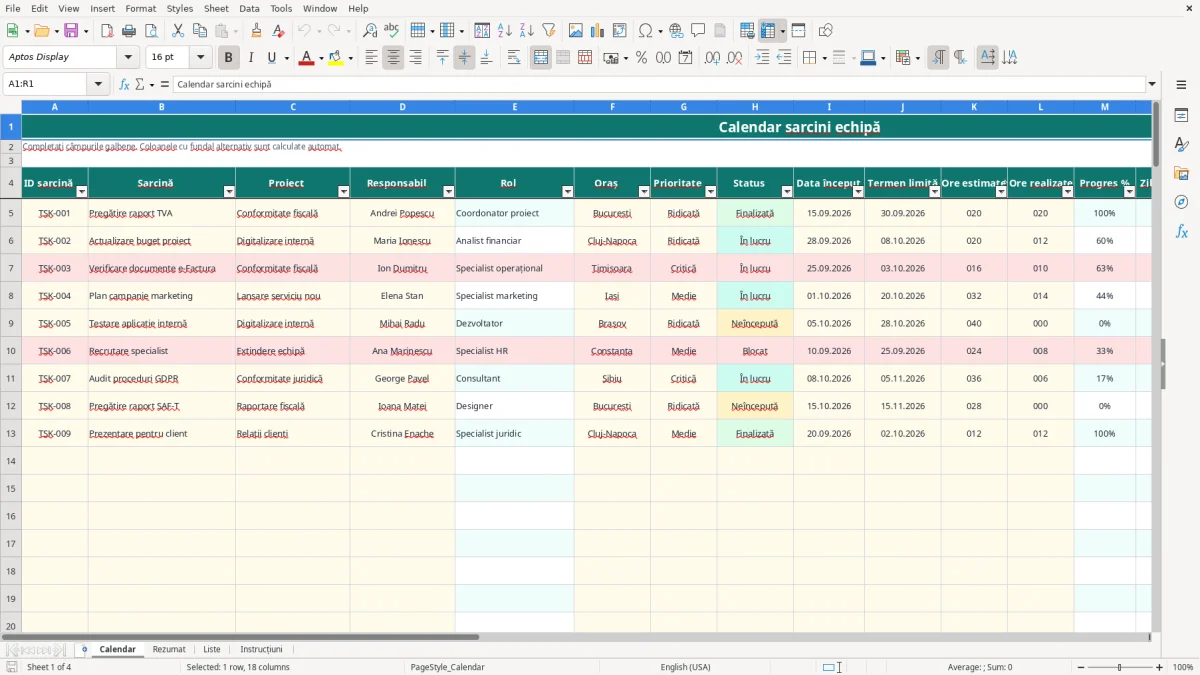Click the Save document icon
This screenshot has height=675, width=1200.
[71, 31]
